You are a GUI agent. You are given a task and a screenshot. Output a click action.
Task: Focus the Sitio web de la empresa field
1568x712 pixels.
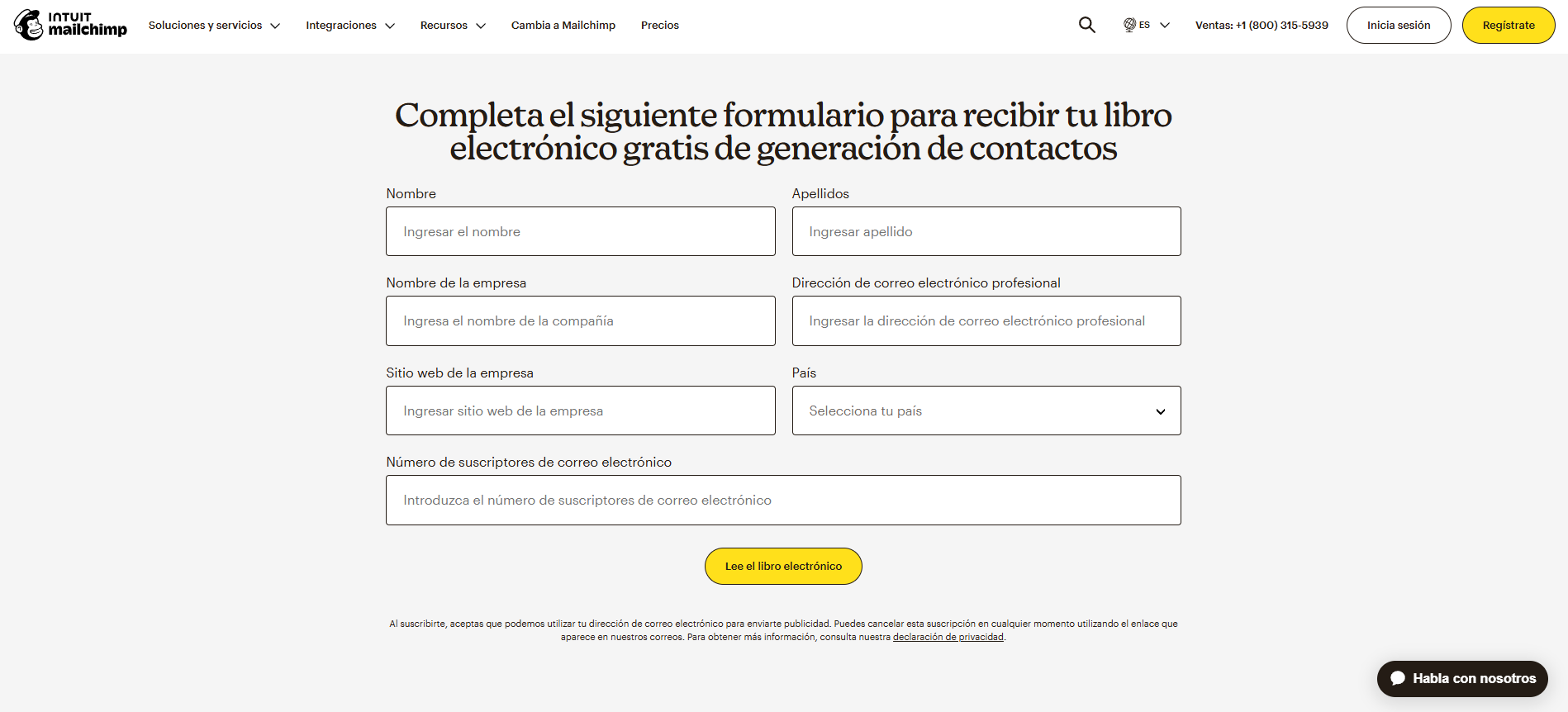click(581, 411)
